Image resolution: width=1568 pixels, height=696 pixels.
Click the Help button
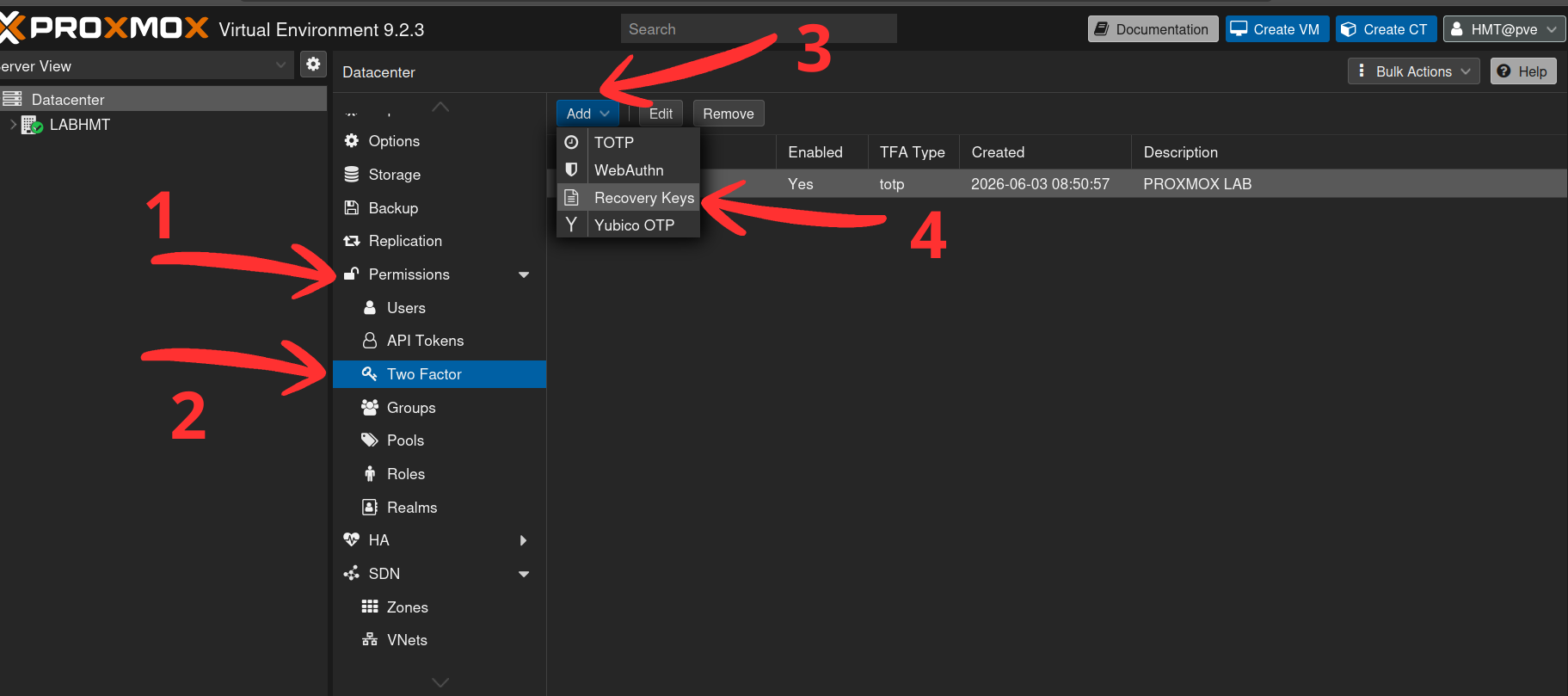pos(1523,71)
